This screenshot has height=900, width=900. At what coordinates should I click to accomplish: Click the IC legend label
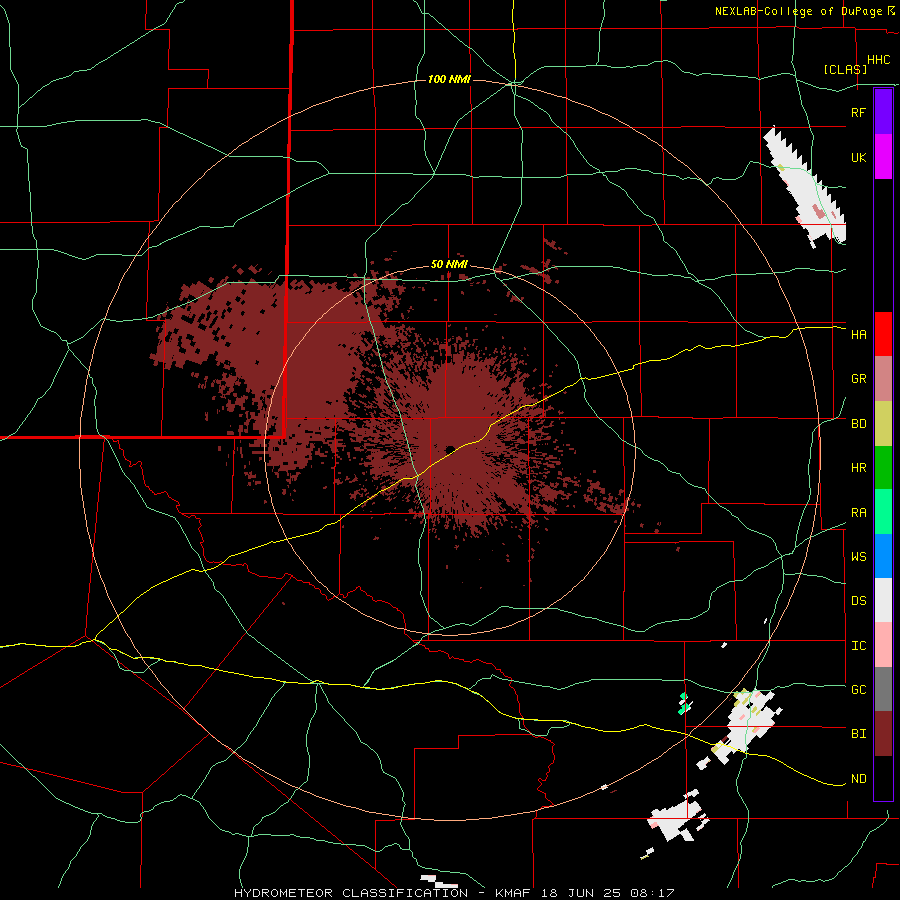[x=858, y=646]
